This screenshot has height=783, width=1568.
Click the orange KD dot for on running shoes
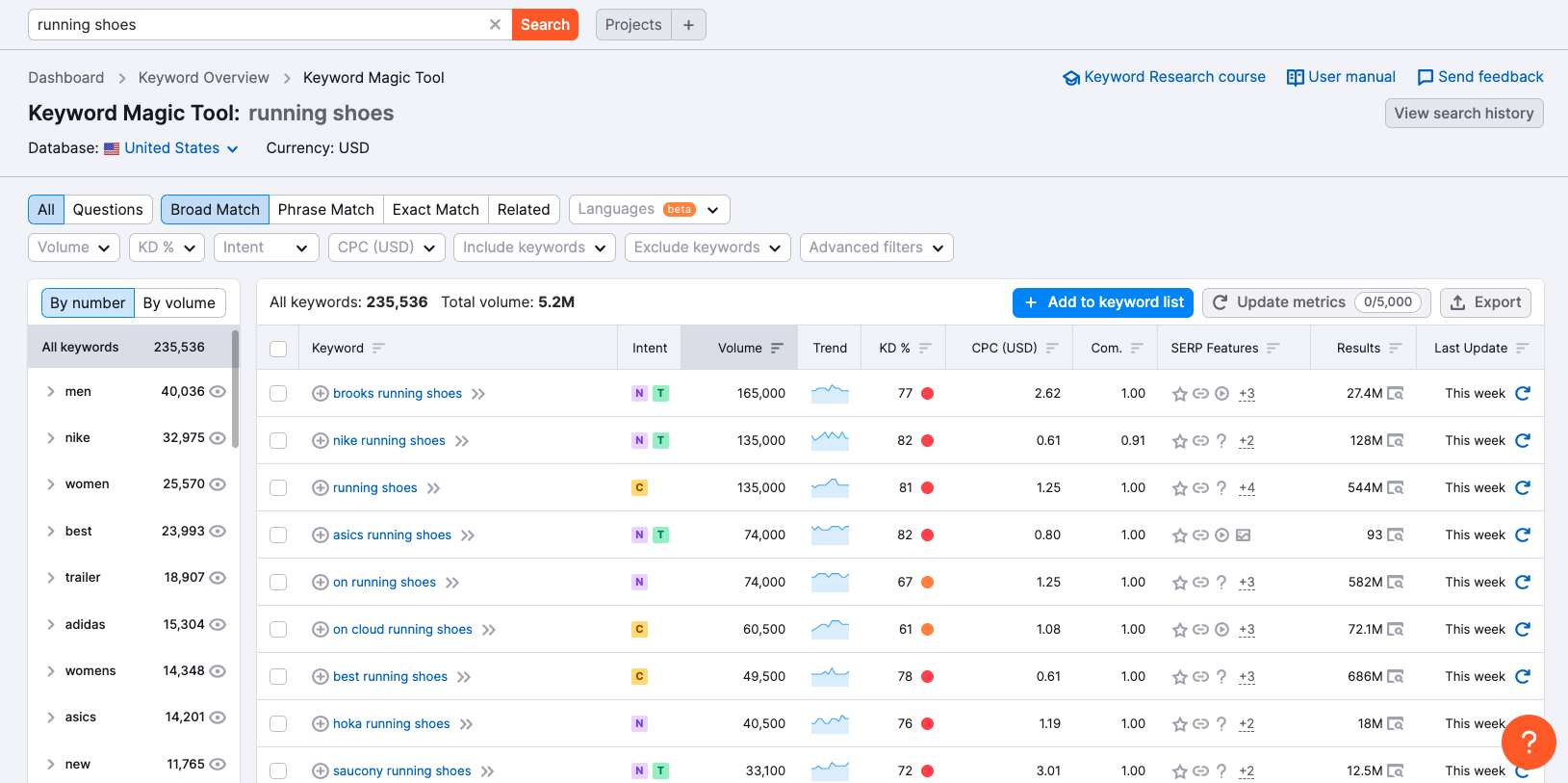tap(928, 582)
